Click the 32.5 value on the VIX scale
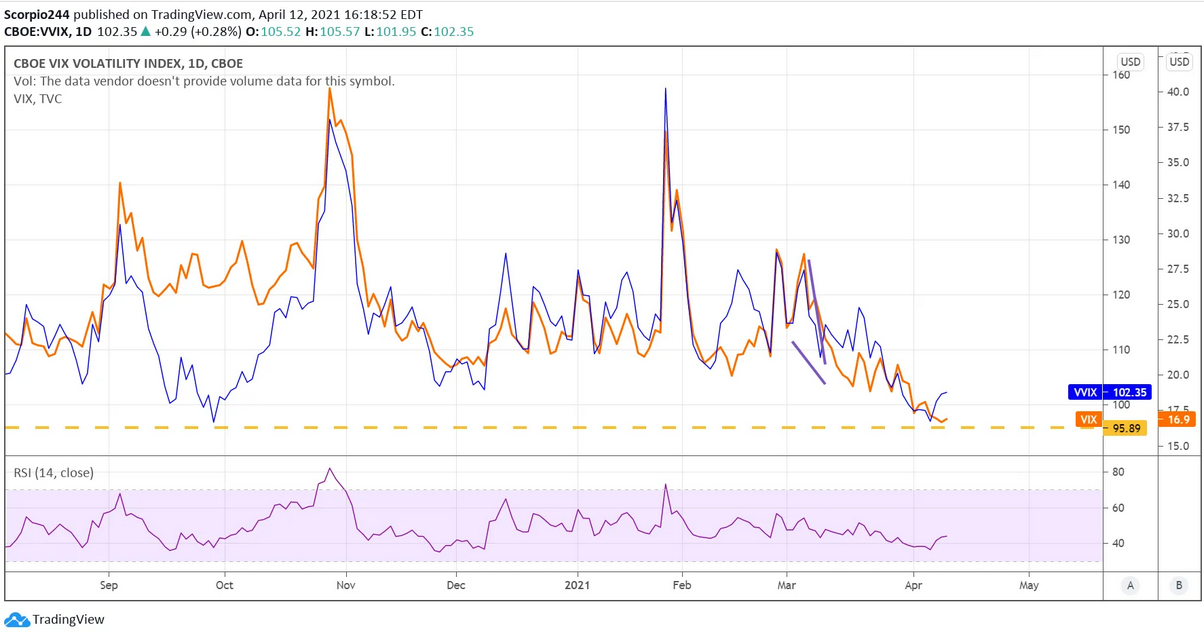The image size is (1204, 632). (1178, 199)
